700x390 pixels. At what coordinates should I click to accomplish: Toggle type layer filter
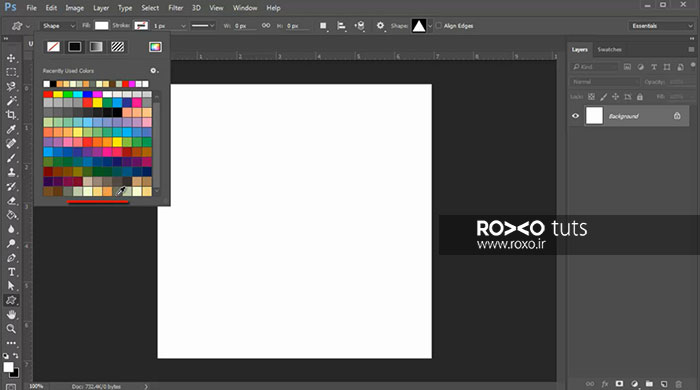pyautogui.click(x=654, y=67)
